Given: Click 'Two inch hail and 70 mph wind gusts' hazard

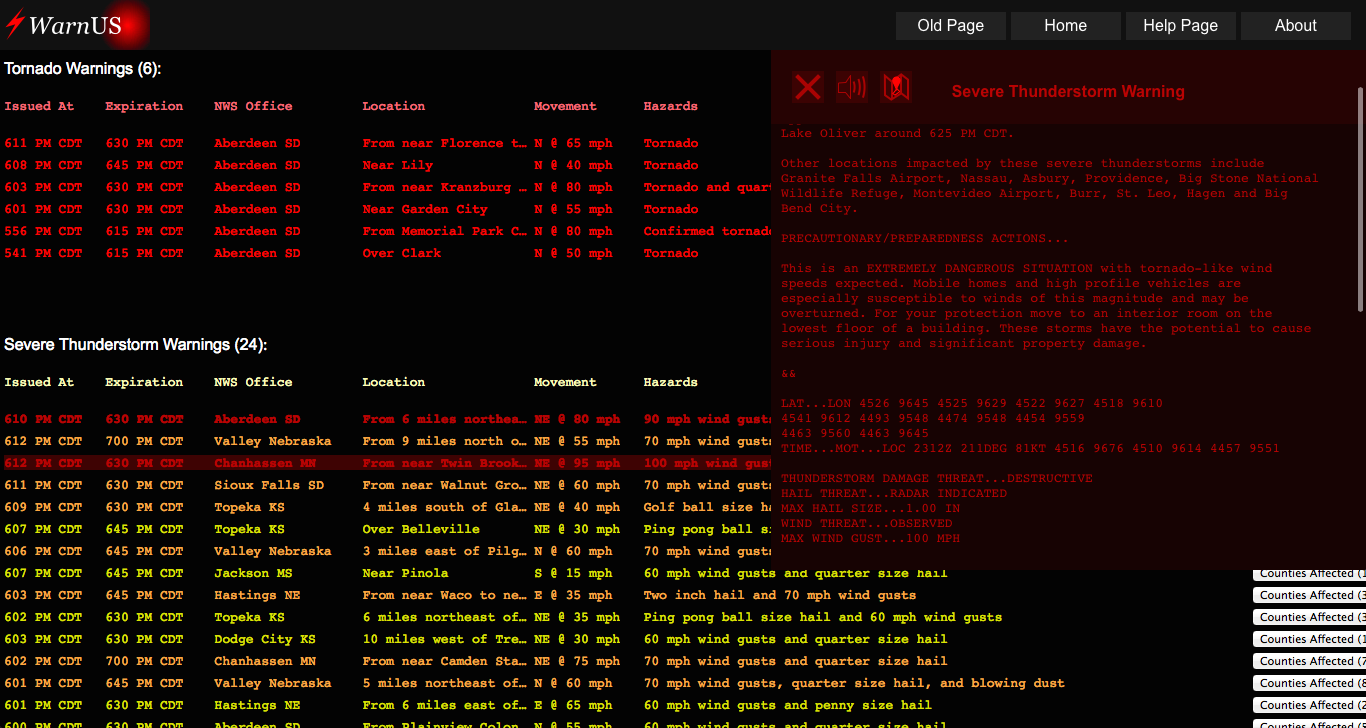Looking at the screenshot, I should tap(780, 595).
